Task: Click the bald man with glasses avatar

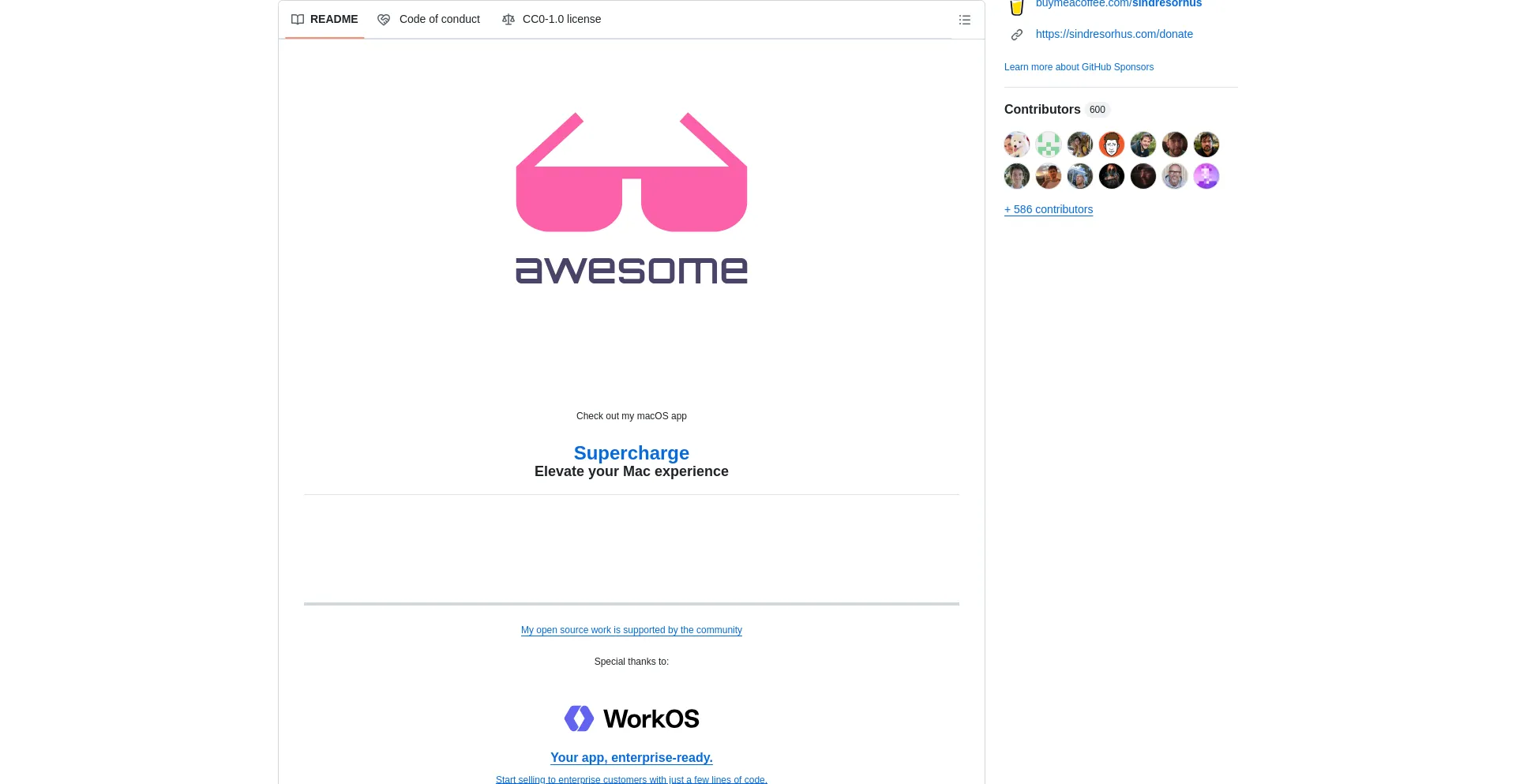Action: (x=1175, y=176)
